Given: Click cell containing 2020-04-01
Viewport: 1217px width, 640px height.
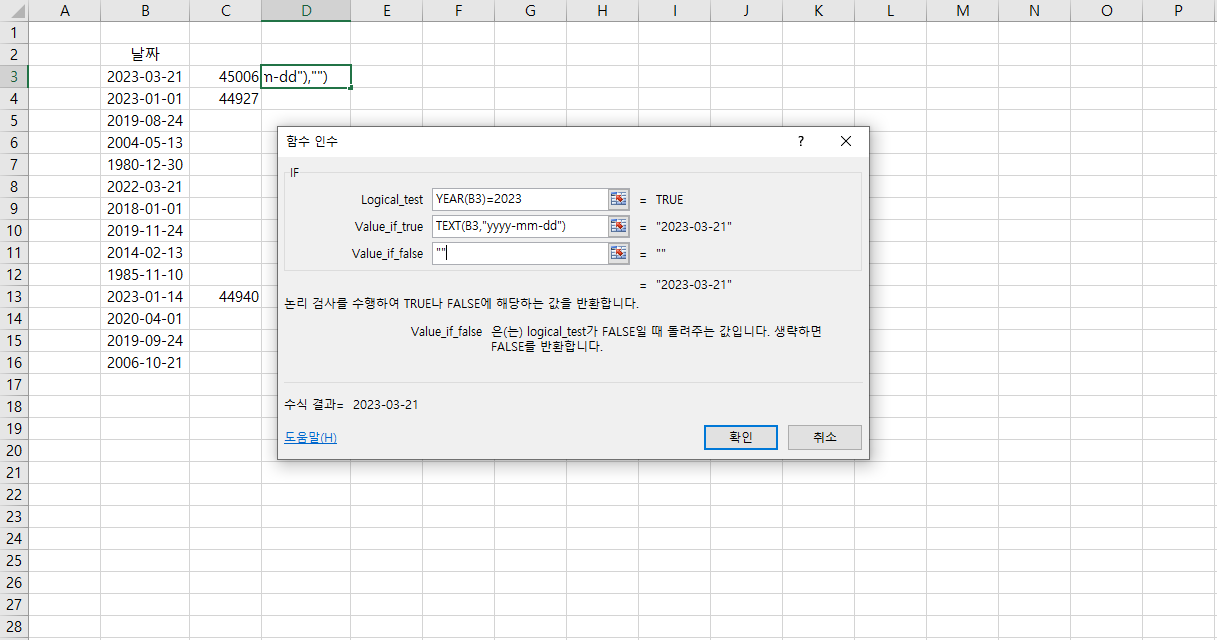Looking at the screenshot, I should click(145, 319).
